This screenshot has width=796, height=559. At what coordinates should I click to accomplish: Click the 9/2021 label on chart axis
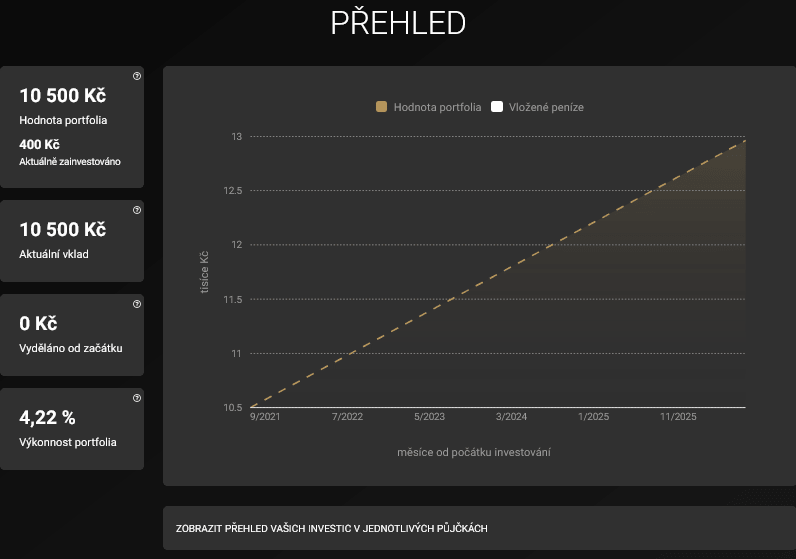pos(264,417)
